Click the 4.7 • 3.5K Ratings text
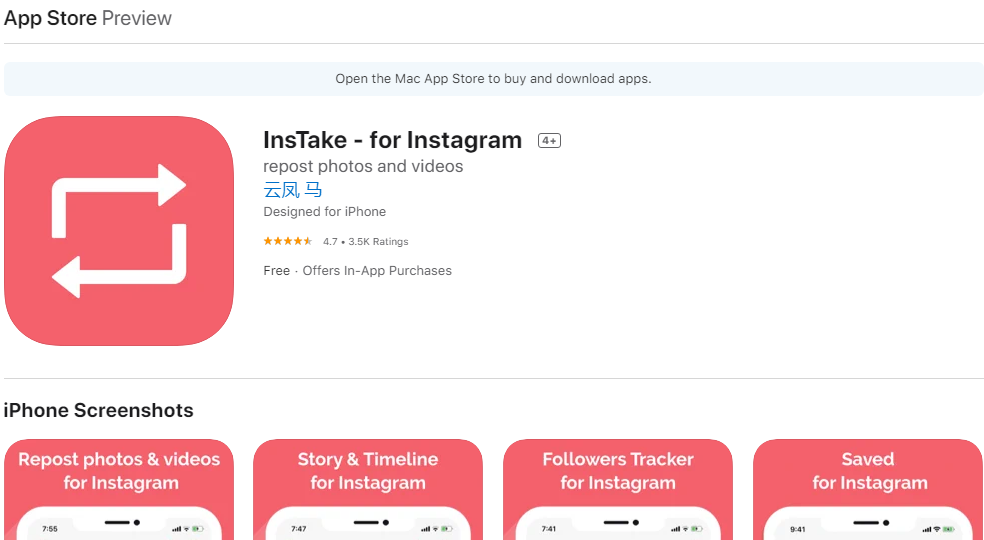Image resolution: width=984 pixels, height=540 pixels. click(x=365, y=242)
